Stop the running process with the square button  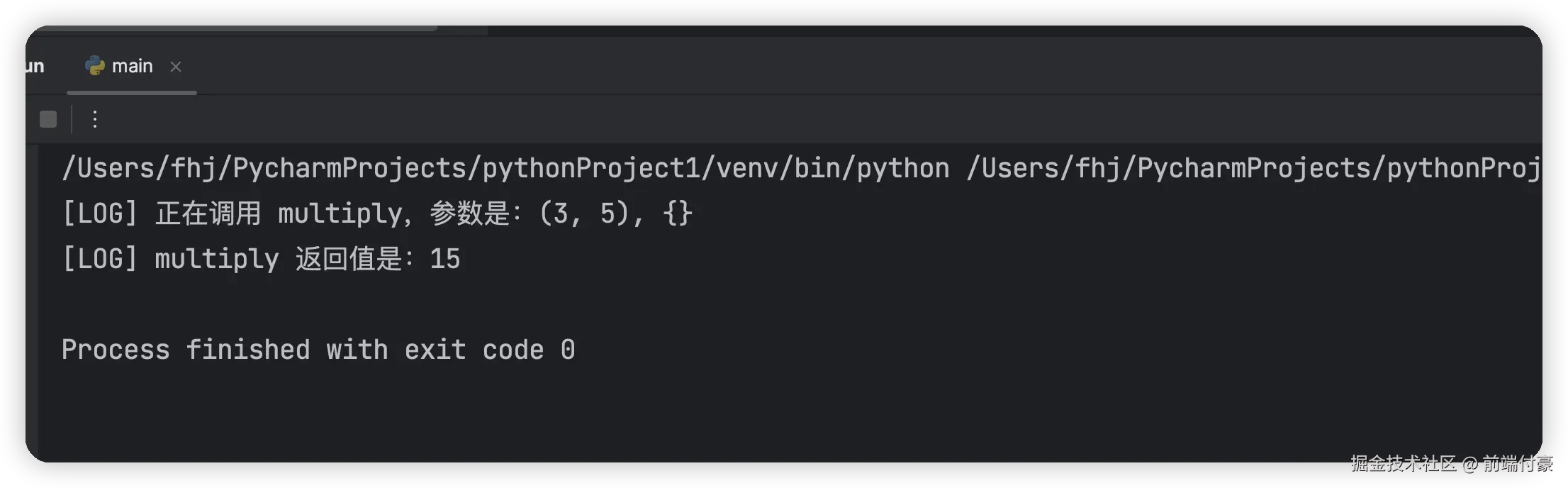(48, 119)
